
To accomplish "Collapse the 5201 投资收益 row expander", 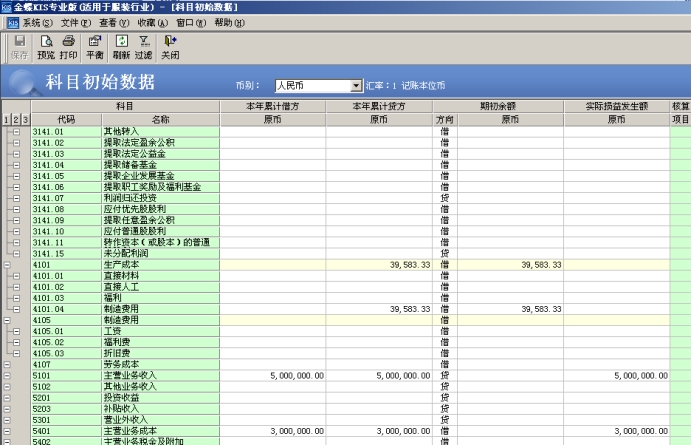I will tap(7, 398).
